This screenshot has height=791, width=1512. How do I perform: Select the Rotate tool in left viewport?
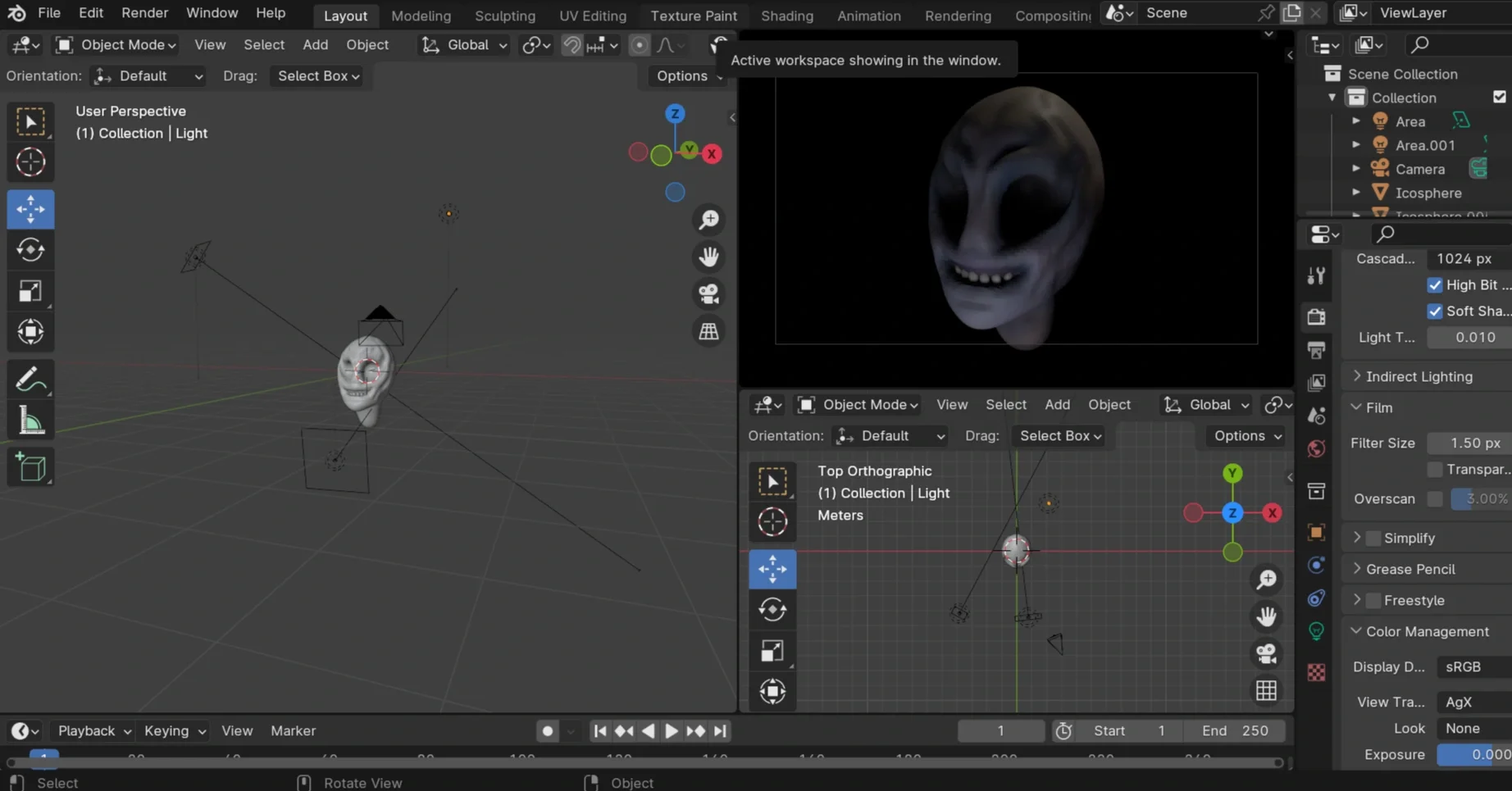pos(30,250)
